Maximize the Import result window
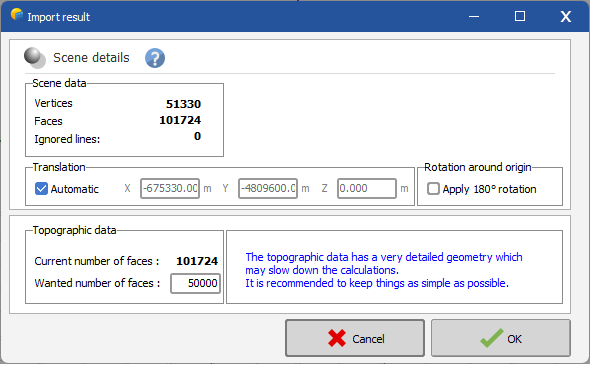Image resolution: width=590 pixels, height=365 pixels. [x=520, y=16]
